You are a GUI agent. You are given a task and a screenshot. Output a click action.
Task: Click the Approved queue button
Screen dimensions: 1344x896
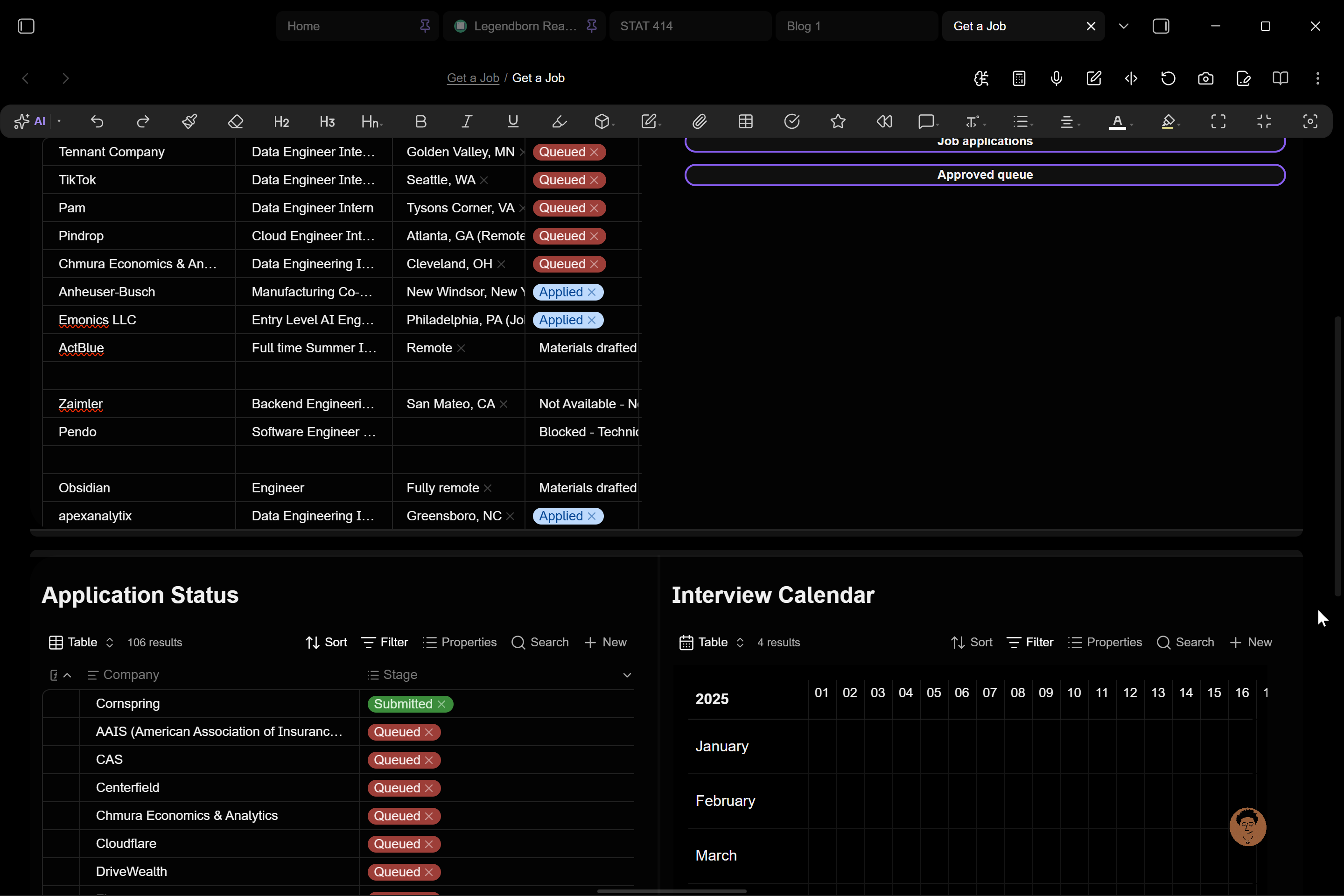[985, 175]
